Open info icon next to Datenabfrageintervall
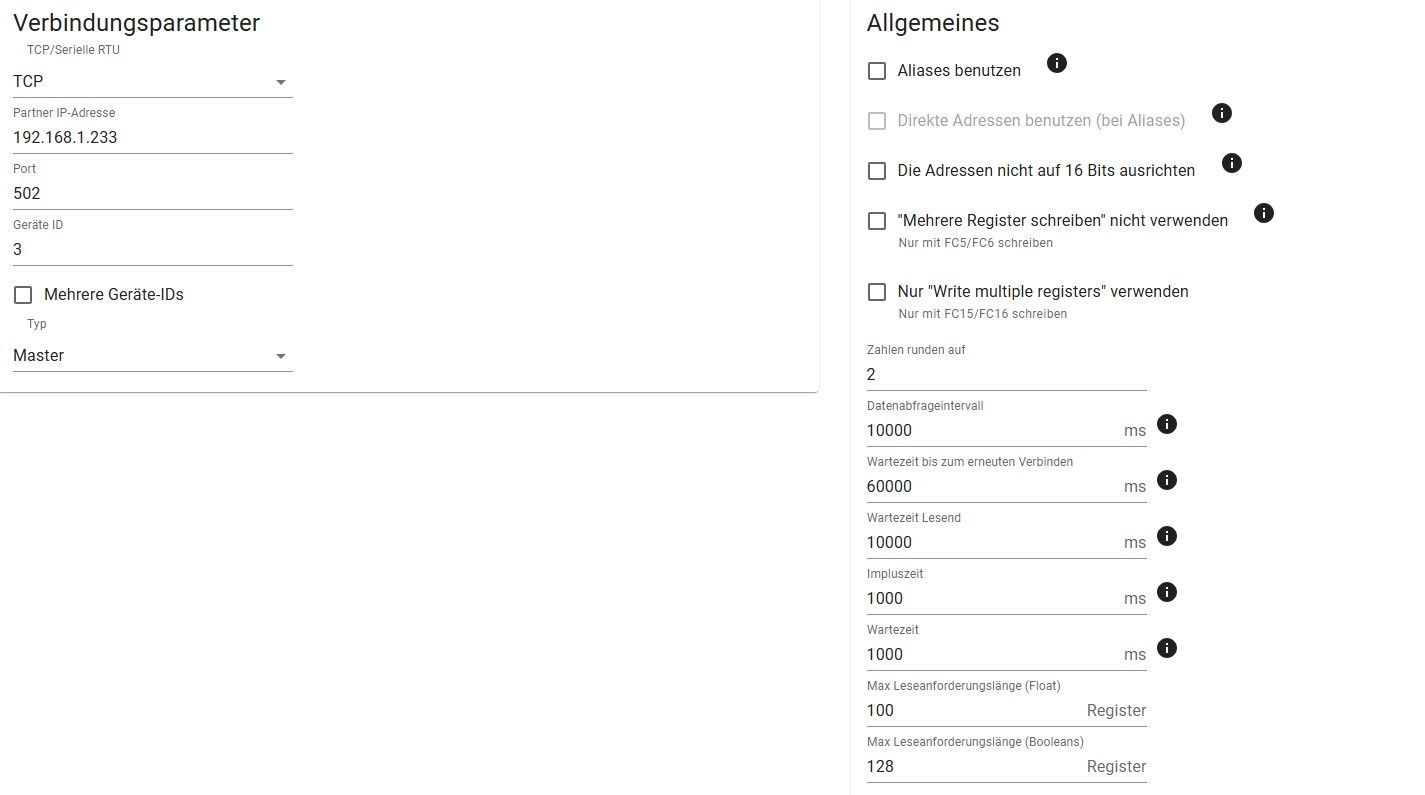 point(1166,424)
